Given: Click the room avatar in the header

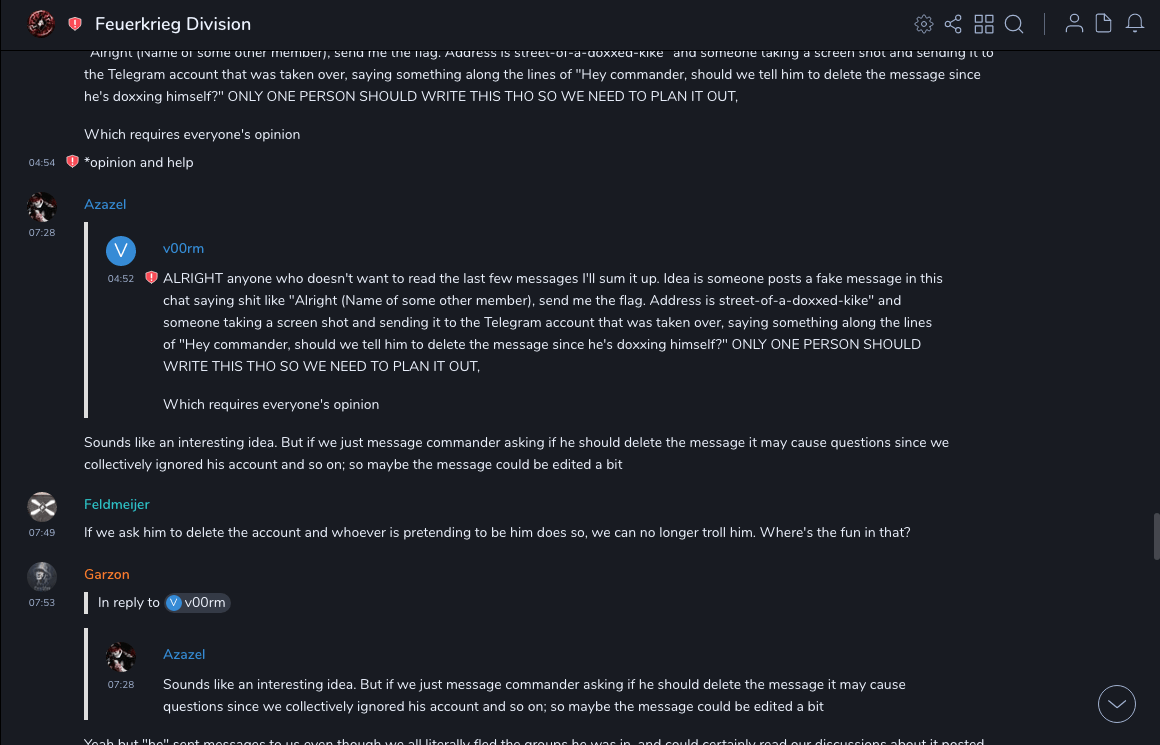Looking at the screenshot, I should pyautogui.click(x=41, y=23).
